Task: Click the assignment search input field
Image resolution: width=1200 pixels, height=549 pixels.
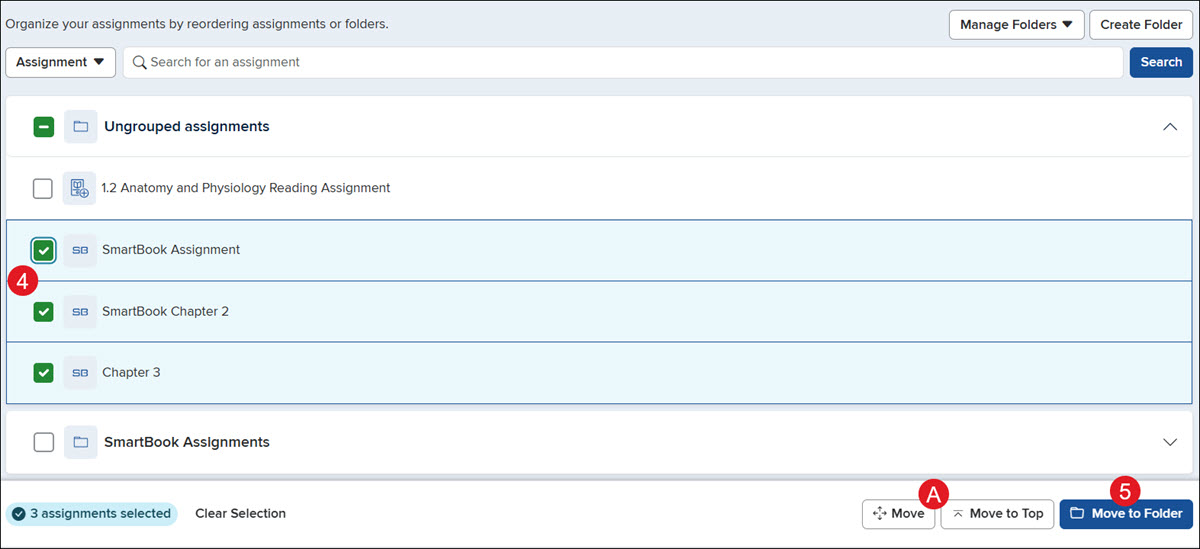Action: (623, 62)
